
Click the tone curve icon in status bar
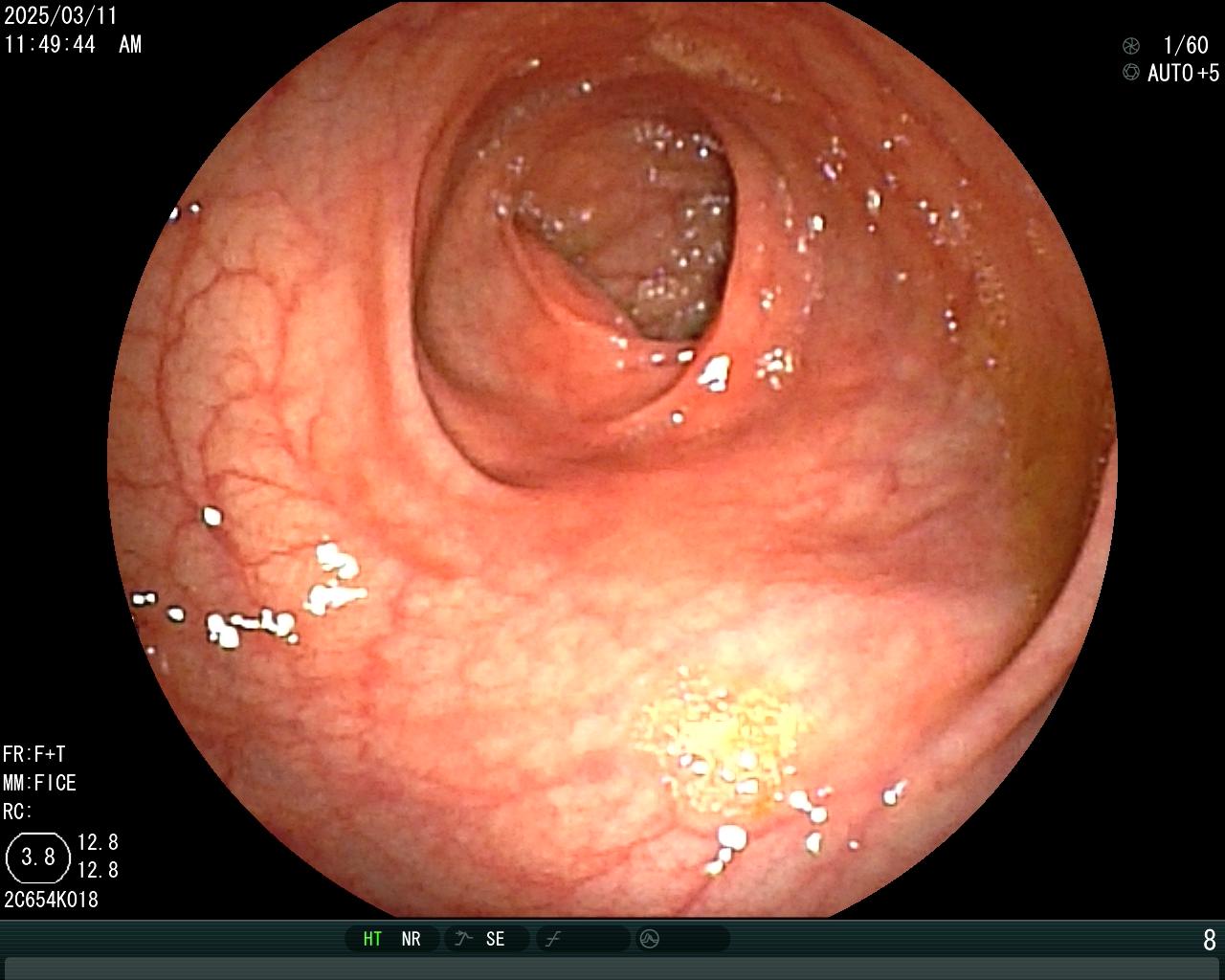click(552, 939)
